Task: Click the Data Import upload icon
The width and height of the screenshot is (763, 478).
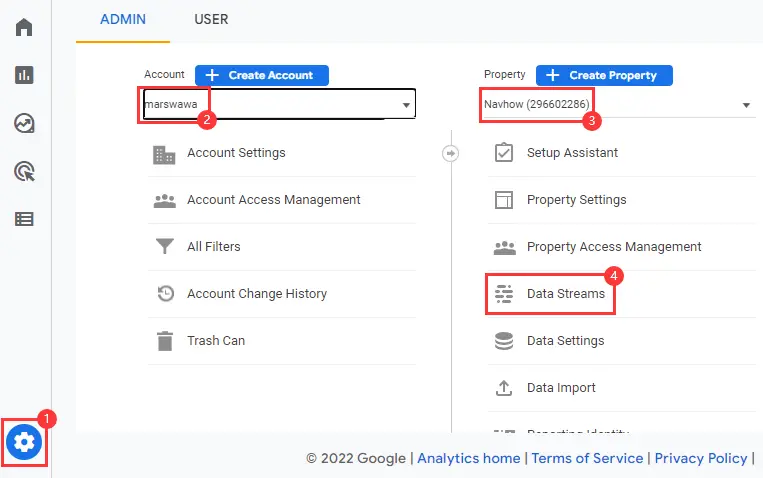Action: [x=504, y=388]
